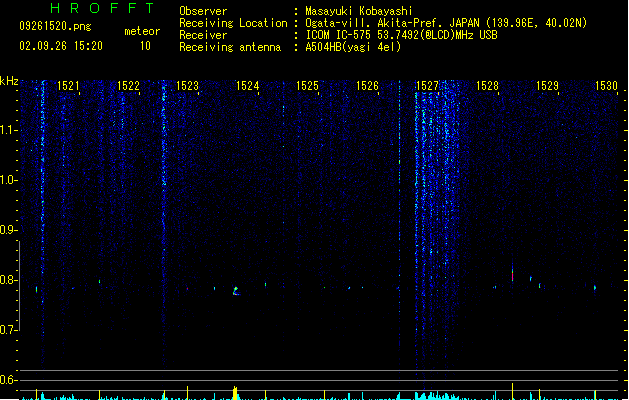629x400 pixels.
Task: Click the 1528 time marker
Action: tap(487, 86)
